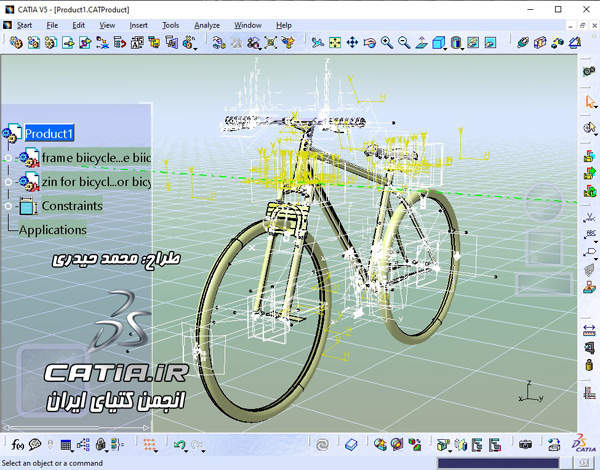Expand the frame biicycle tree node
600x470 pixels.
[x=8, y=158]
